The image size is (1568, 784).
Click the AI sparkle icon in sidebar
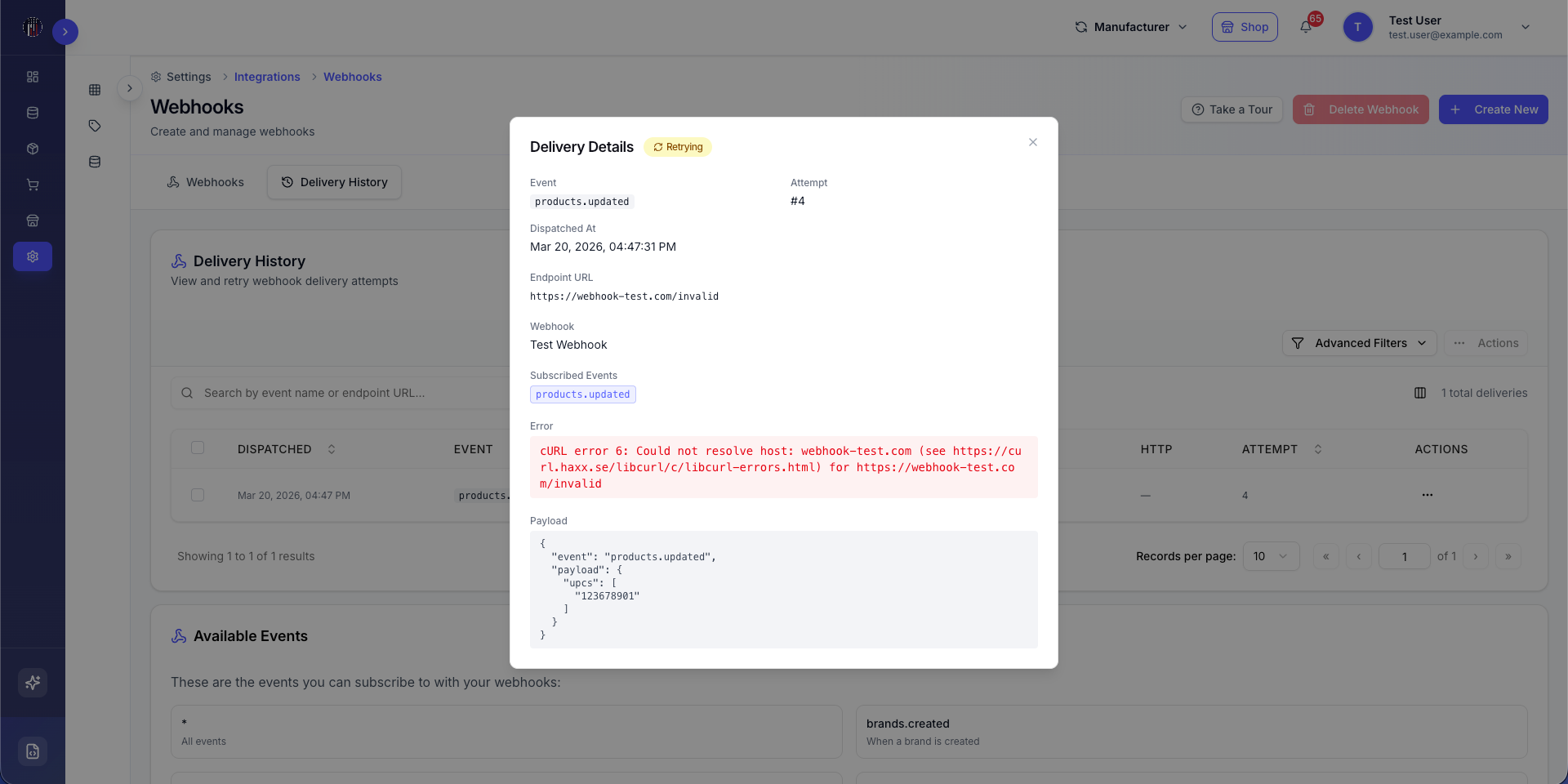click(33, 683)
